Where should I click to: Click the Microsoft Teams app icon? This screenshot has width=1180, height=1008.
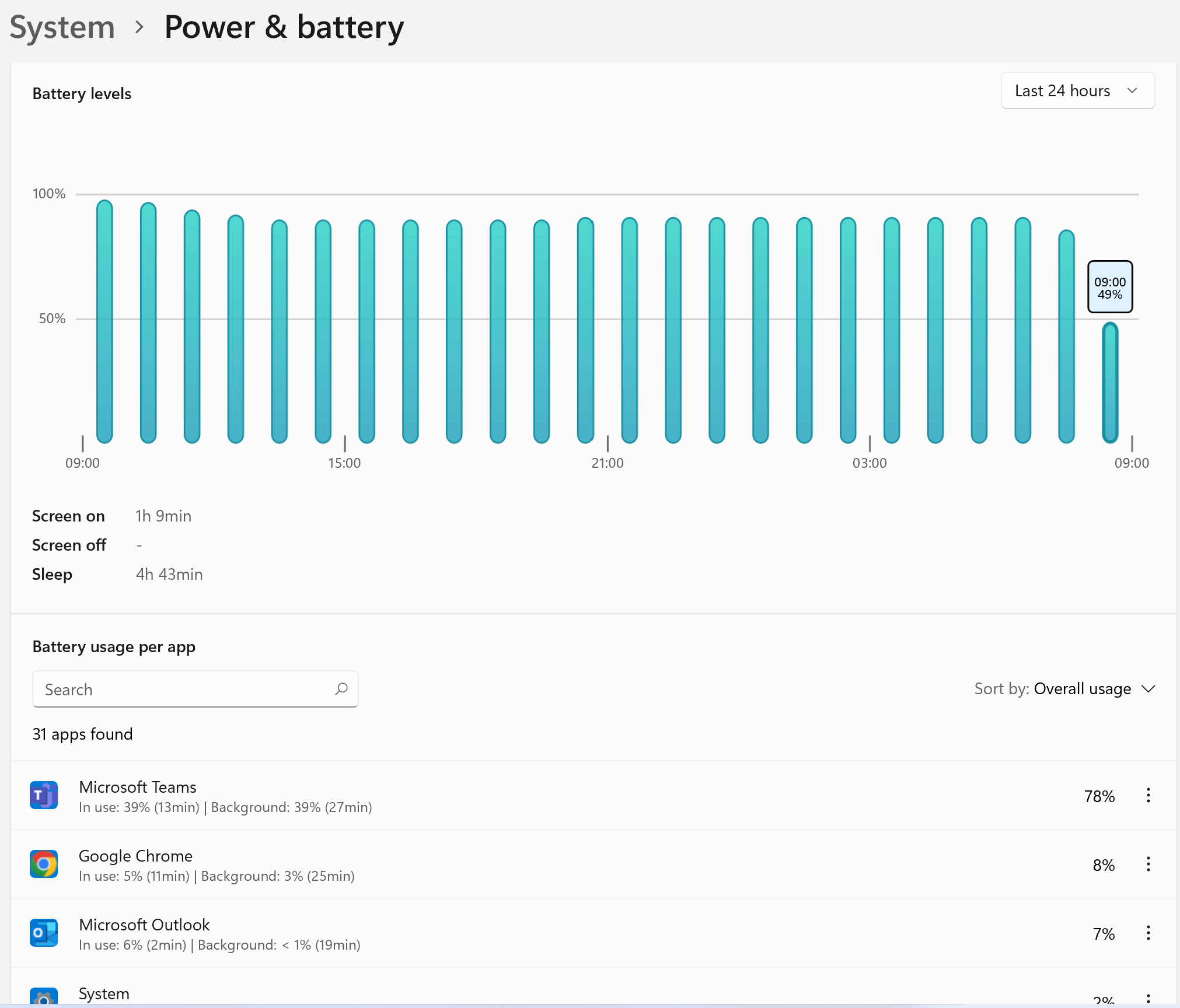tap(44, 795)
